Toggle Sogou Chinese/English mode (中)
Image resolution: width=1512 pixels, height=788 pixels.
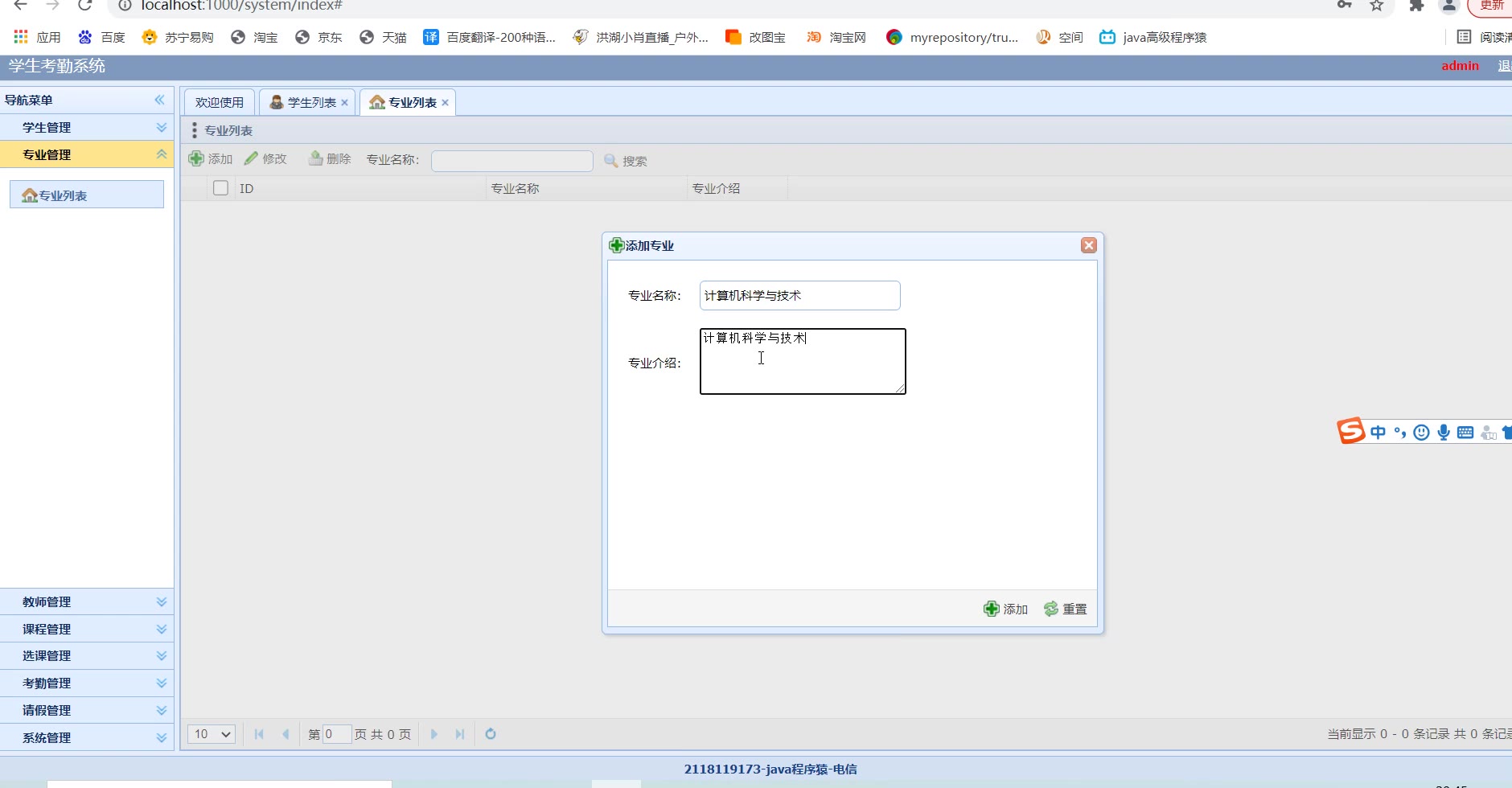(1378, 433)
